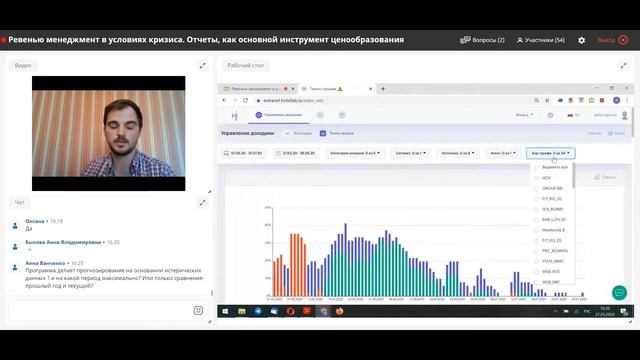Image resolution: width=640 pixels, height=360 pixels.
Task: Click second round navigation icon
Action: (x=320, y=115)
